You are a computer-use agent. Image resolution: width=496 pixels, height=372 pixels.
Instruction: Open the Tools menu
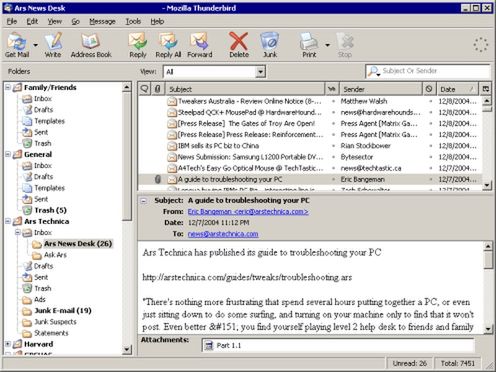(x=133, y=22)
